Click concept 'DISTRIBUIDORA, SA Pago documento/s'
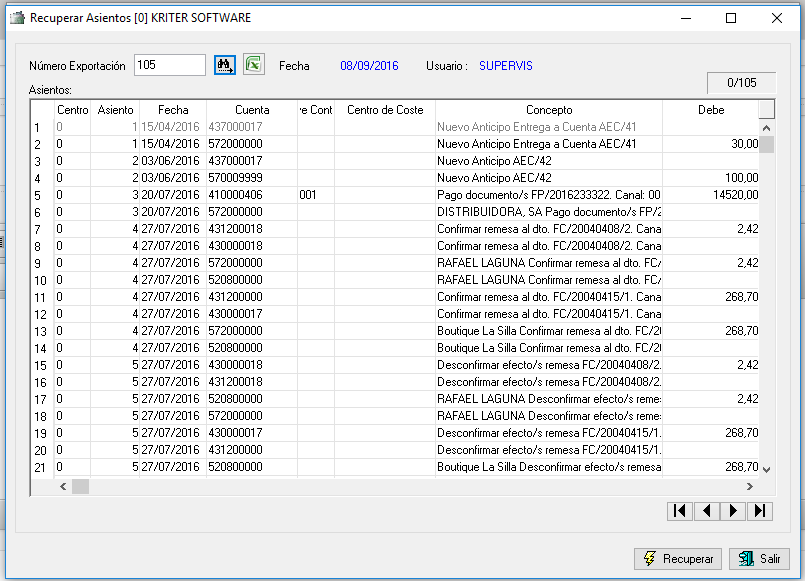The height and width of the screenshot is (581, 805). (549, 212)
